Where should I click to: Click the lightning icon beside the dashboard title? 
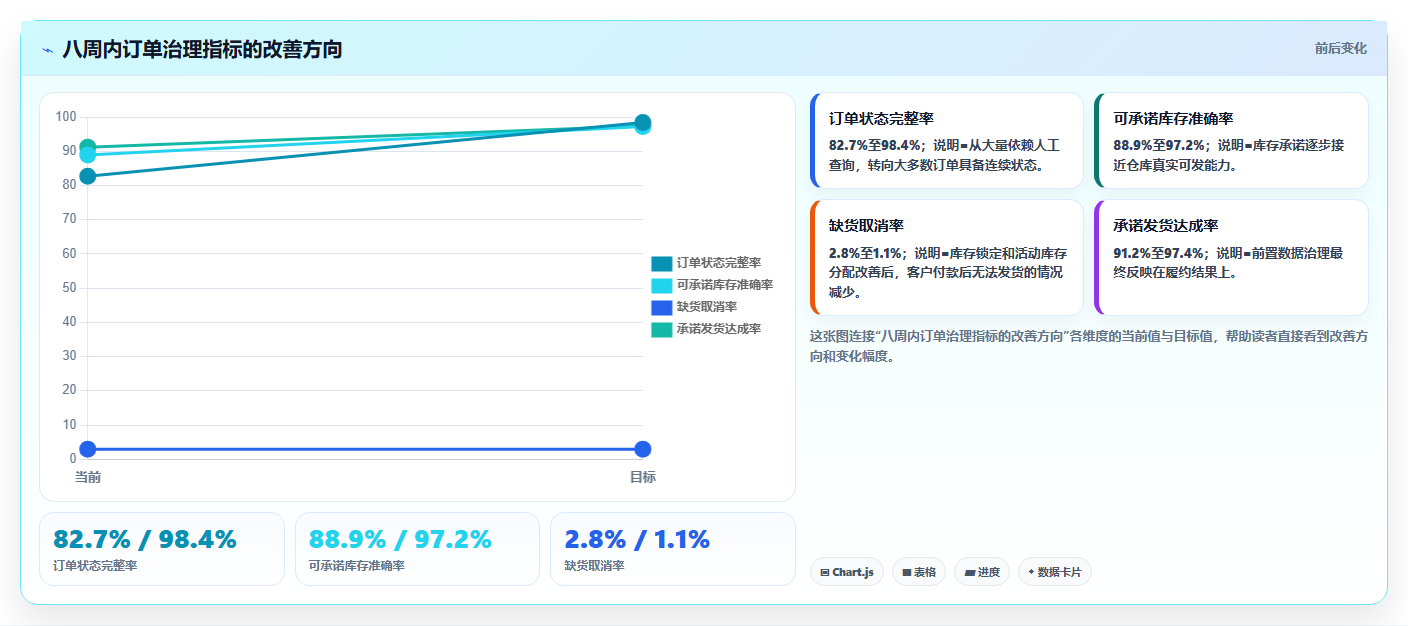pyautogui.click(x=47, y=50)
